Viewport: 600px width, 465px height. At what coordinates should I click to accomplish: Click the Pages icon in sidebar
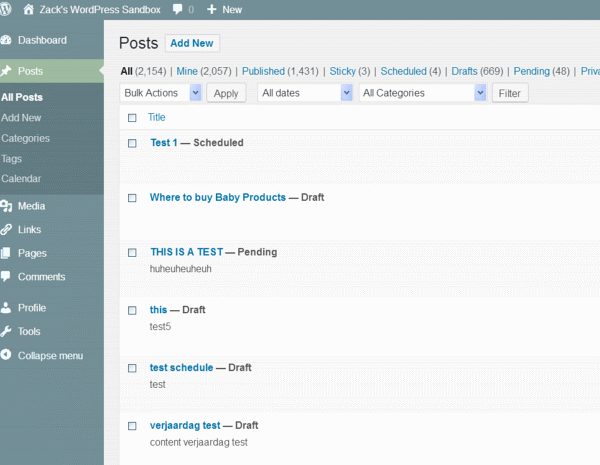tap(8, 254)
